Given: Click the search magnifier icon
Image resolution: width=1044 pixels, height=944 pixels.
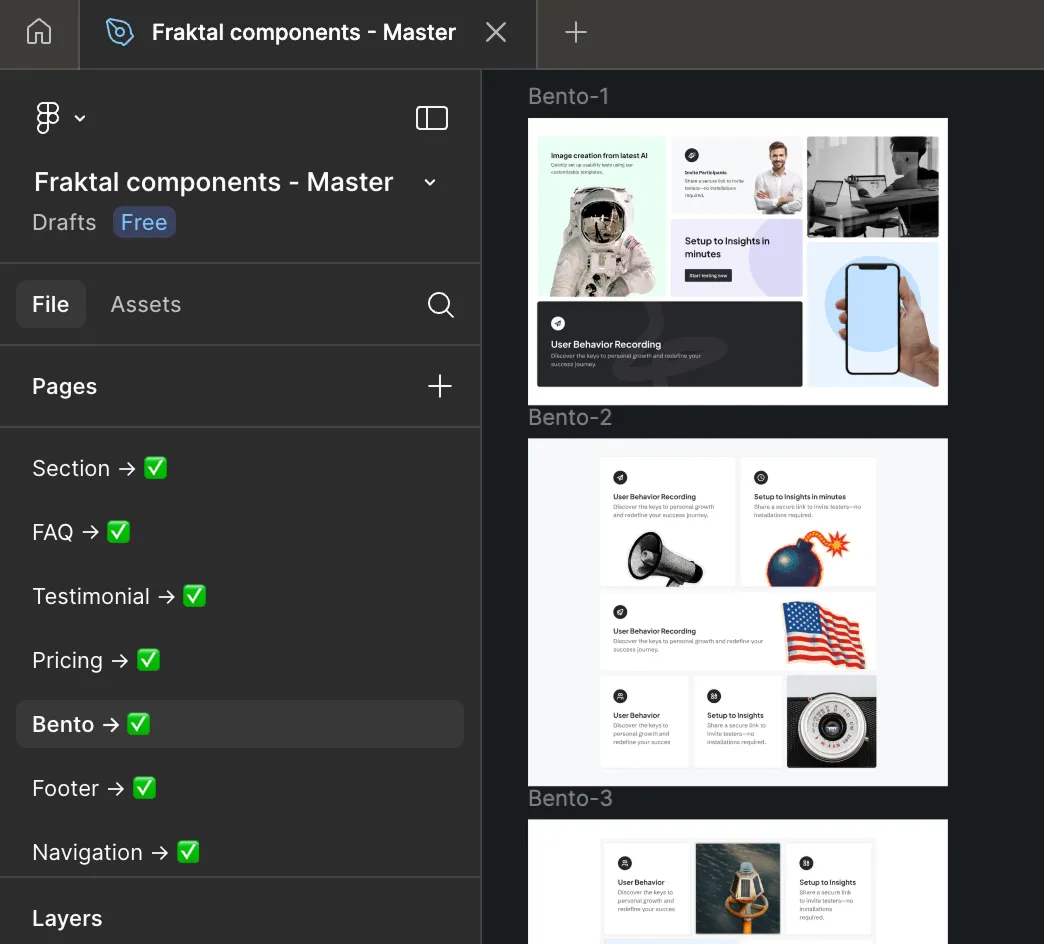Looking at the screenshot, I should [440, 305].
